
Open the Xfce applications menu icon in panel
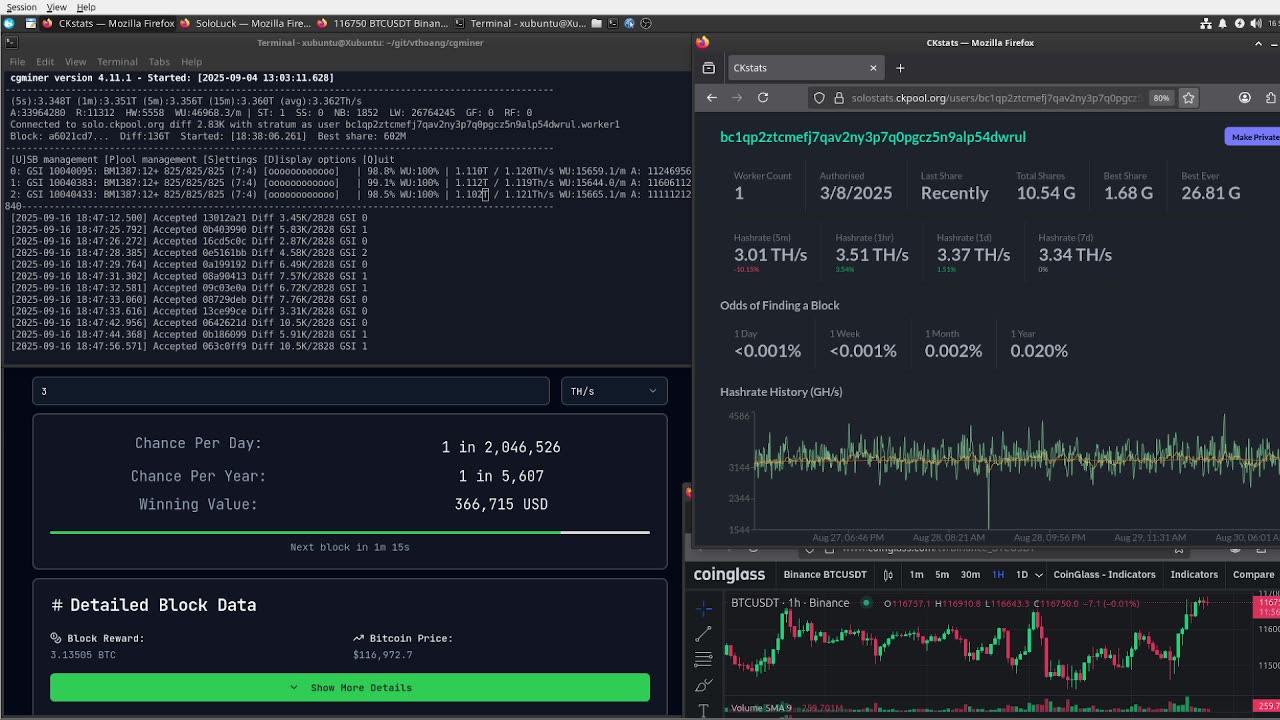click(9, 23)
